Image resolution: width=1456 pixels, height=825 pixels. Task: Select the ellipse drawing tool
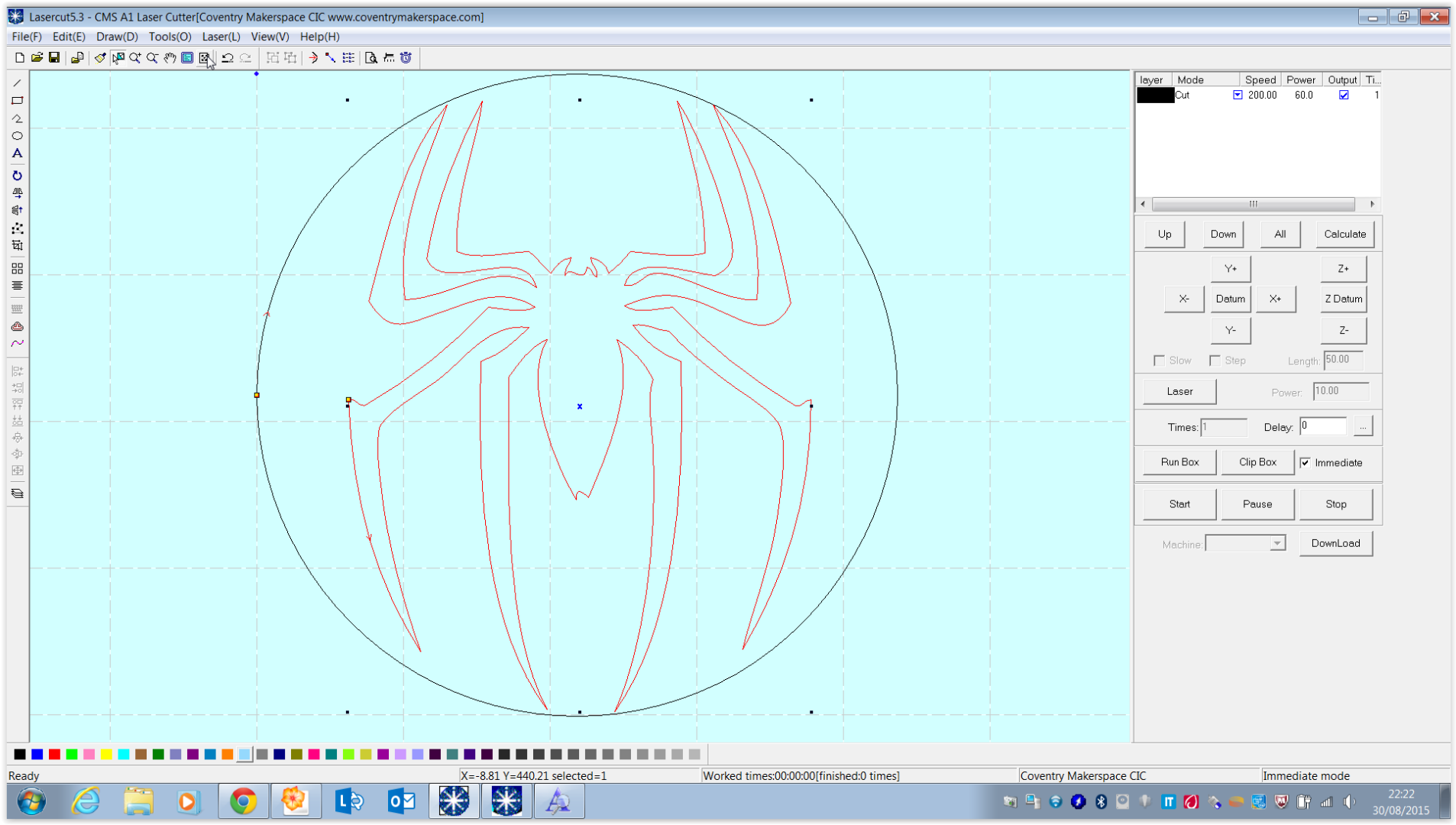[x=18, y=136]
